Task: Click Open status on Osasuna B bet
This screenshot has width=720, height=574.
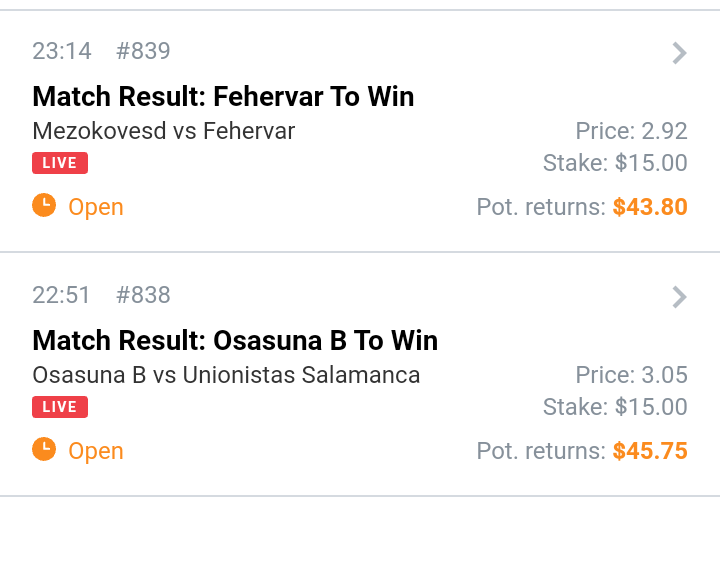Action: tap(96, 451)
